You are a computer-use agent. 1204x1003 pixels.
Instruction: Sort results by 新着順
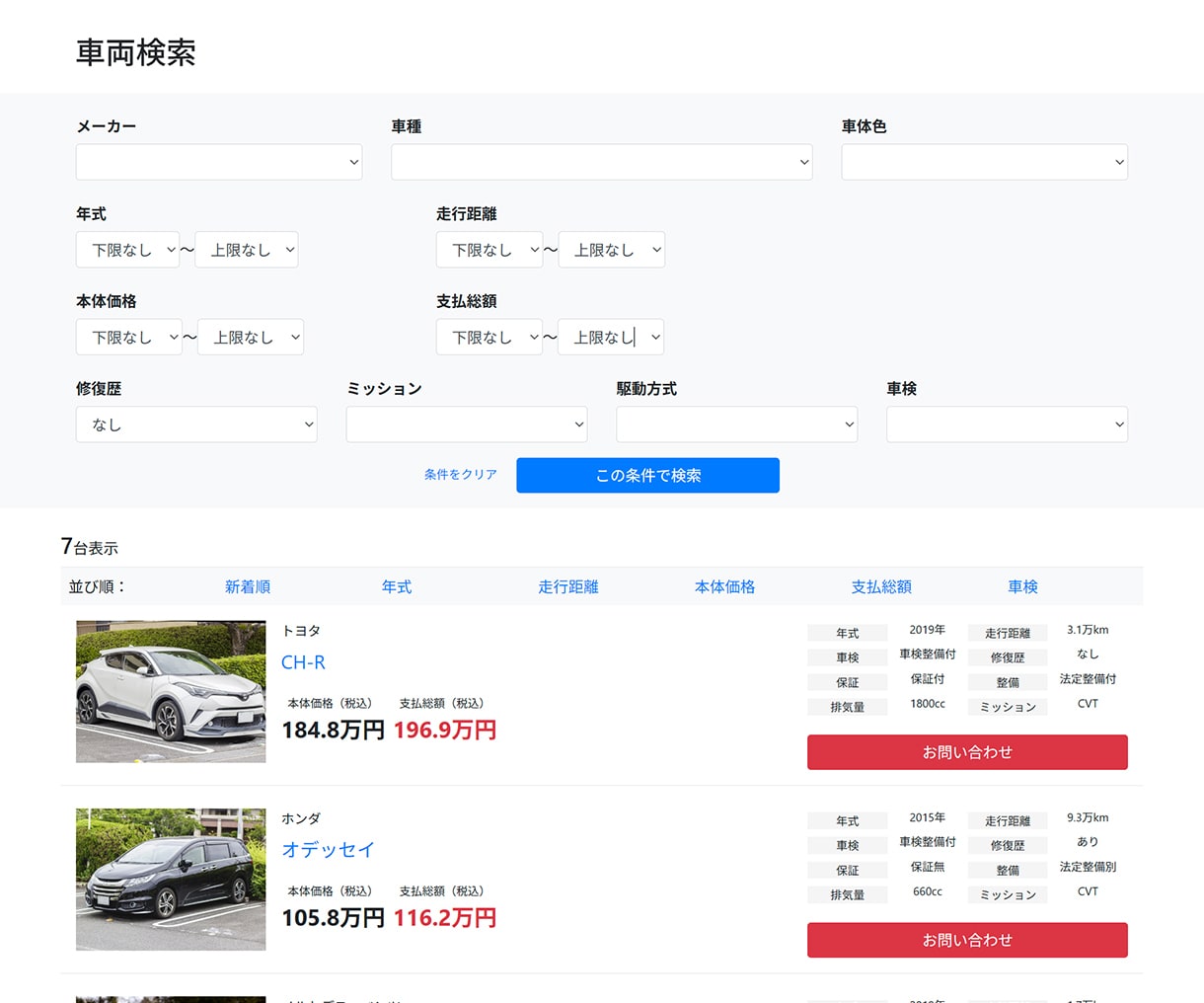248,586
